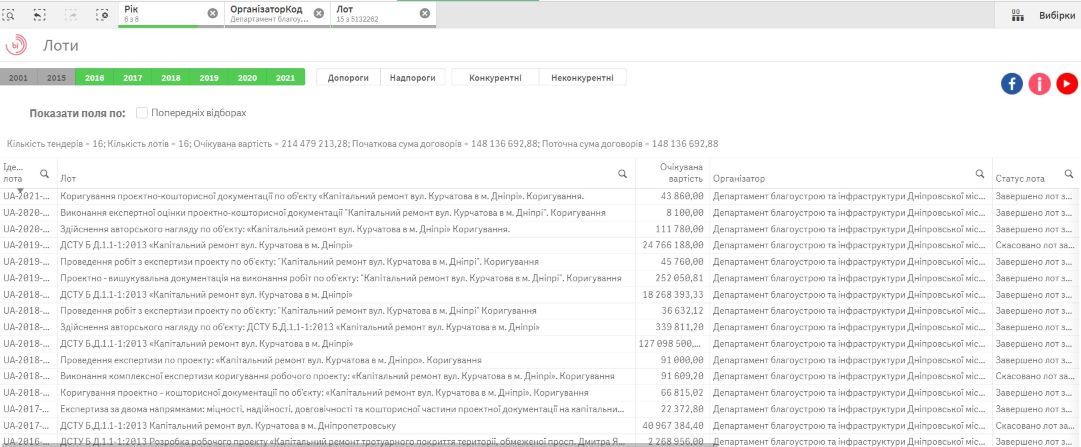Image resolution: width=1081 pixels, height=447 pixels.
Task: Click the Лоти sheet title
Action: click(61, 46)
